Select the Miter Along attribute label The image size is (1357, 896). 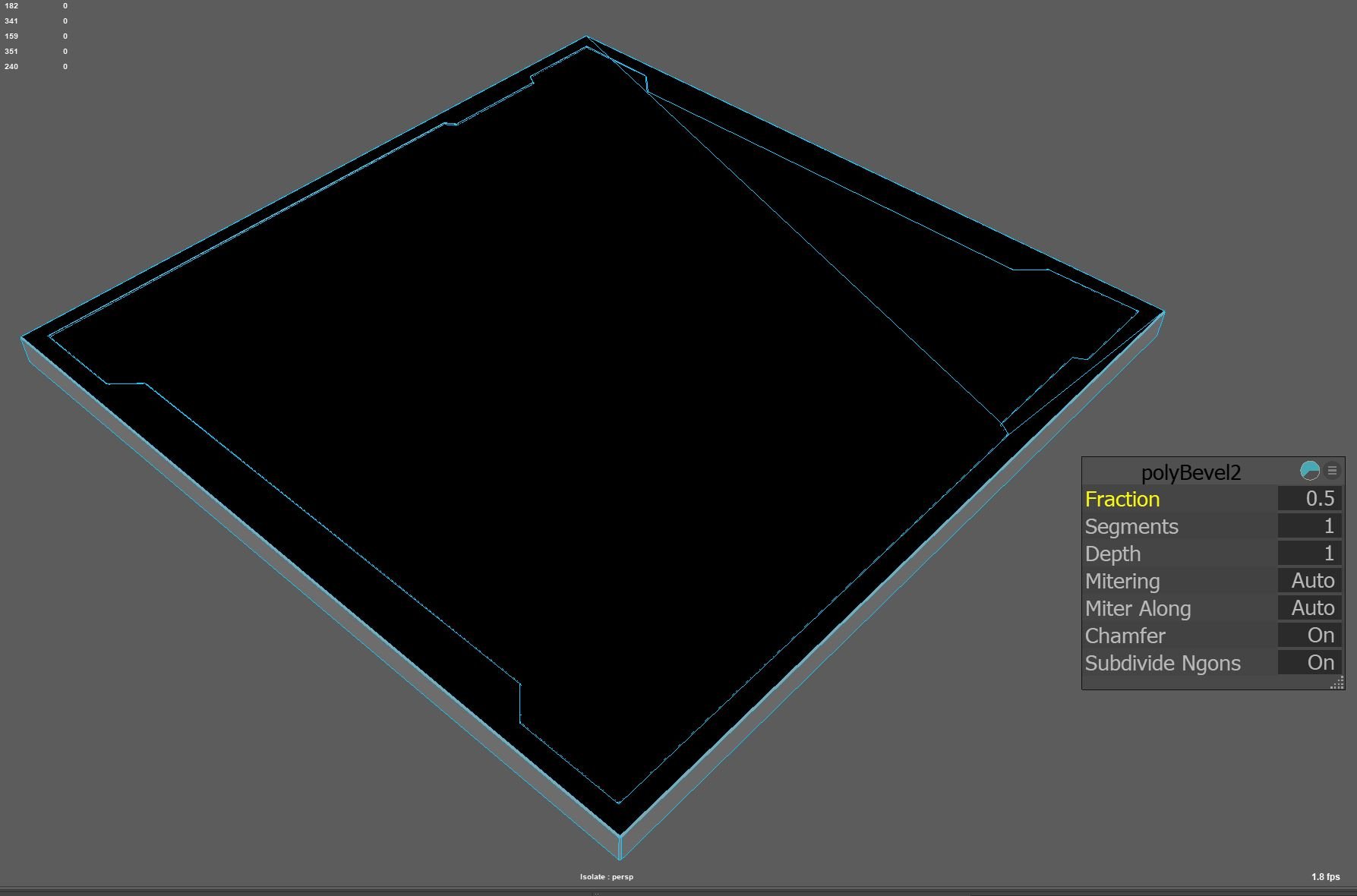coord(1138,609)
